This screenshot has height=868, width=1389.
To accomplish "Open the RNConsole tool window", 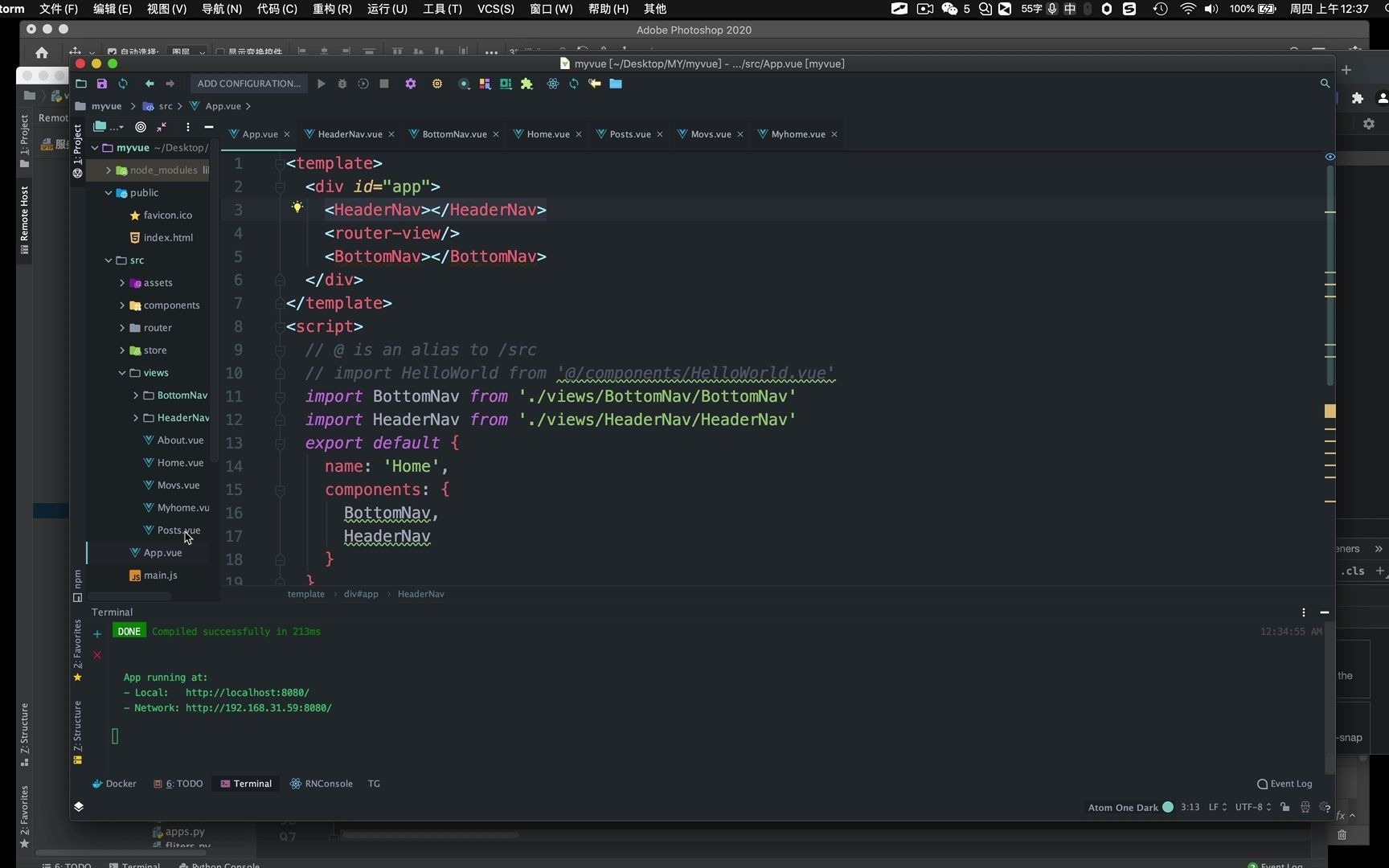I will coord(322,784).
